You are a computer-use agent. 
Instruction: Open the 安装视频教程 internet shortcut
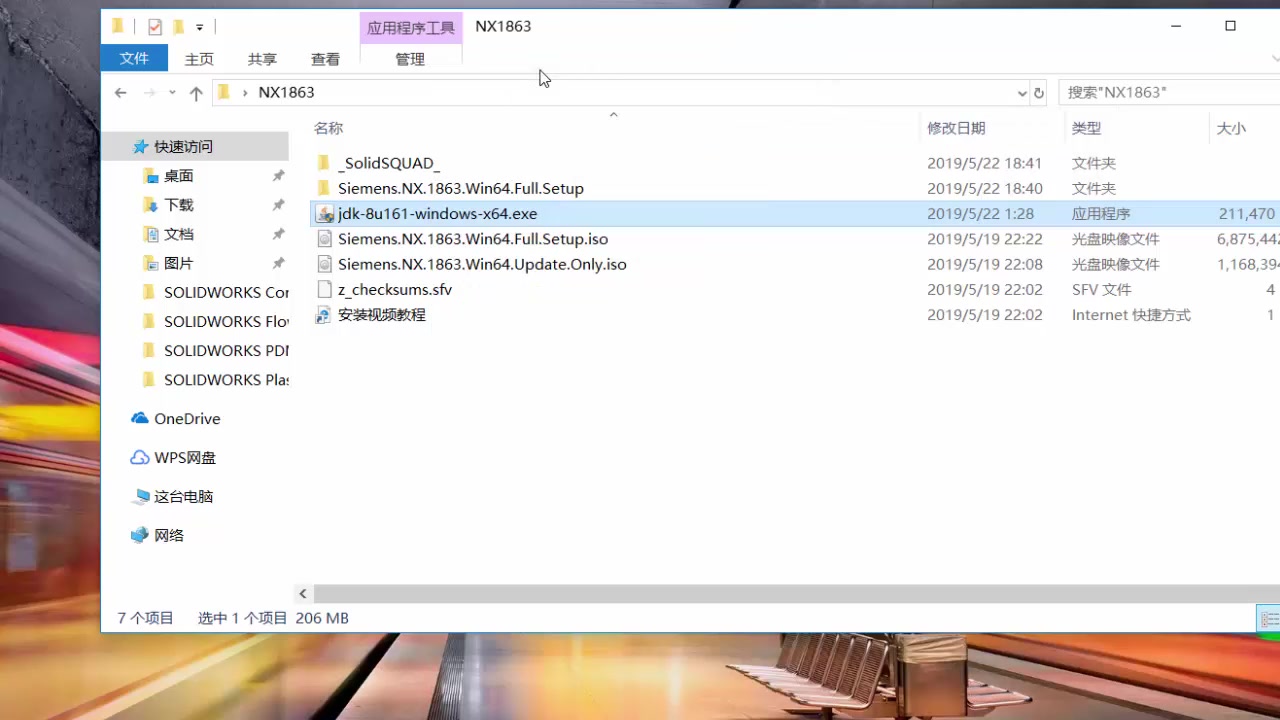click(x=381, y=314)
